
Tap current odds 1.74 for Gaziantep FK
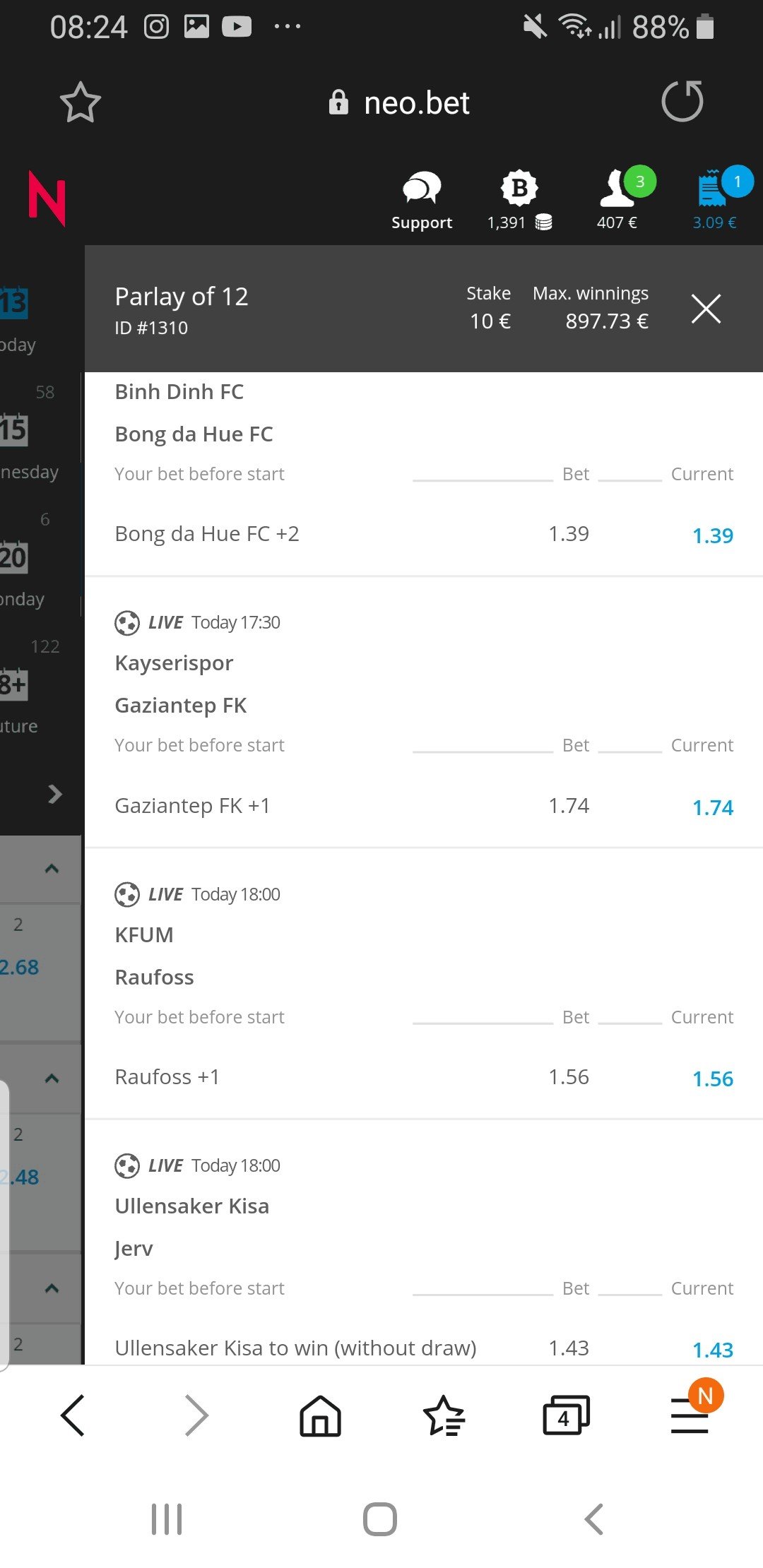coord(712,807)
